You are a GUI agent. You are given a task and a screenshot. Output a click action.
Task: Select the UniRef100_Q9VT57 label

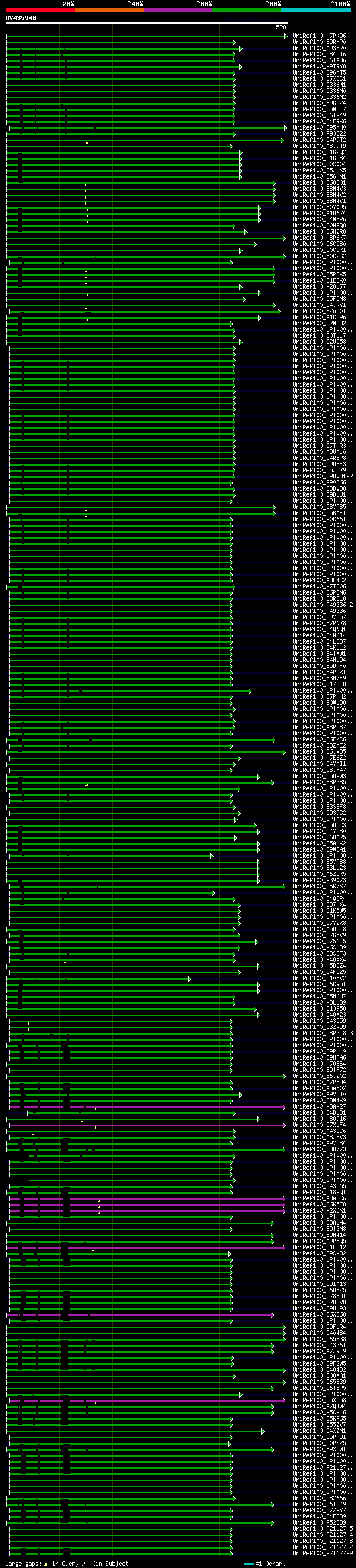tap(319, 617)
